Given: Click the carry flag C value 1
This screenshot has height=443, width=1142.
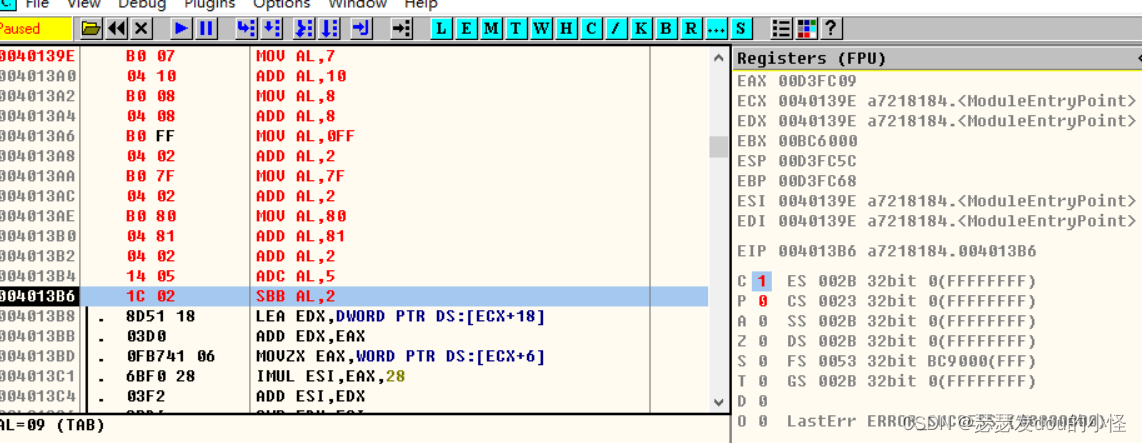Looking at the screenshot, I should [x=761, y=281].
